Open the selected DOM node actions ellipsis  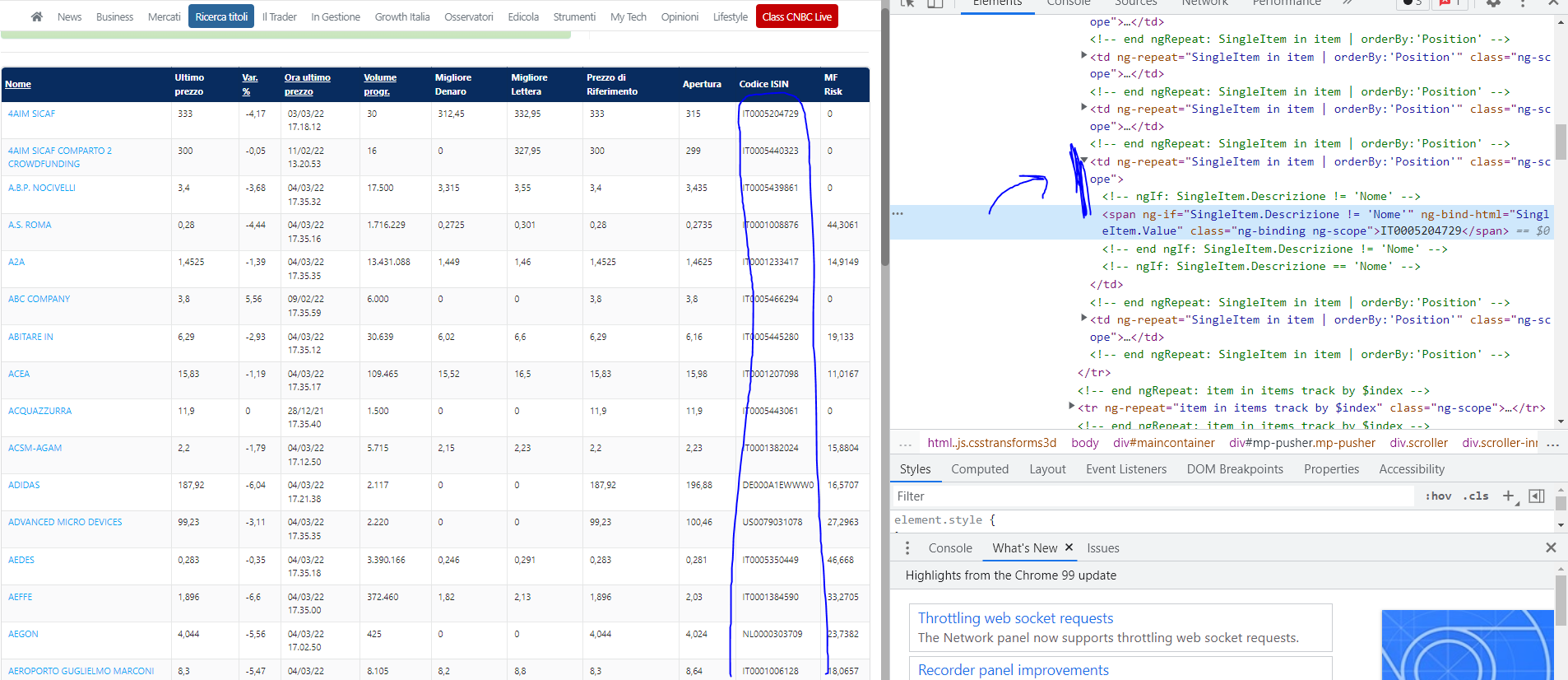click(898, 213)
